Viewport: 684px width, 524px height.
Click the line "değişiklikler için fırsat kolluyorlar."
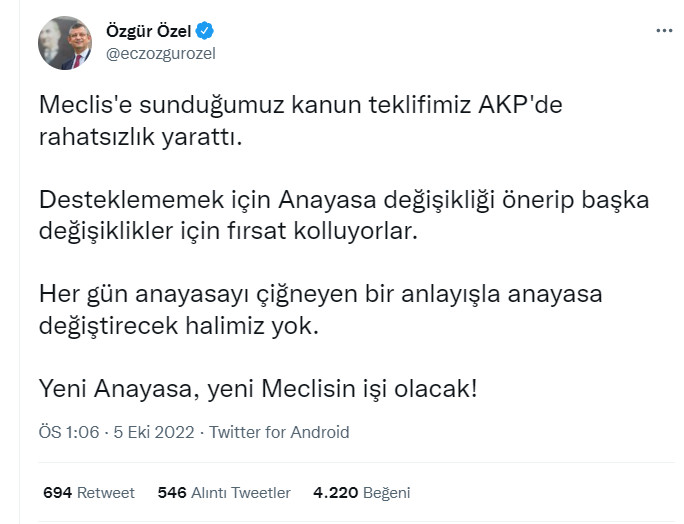coord(227,230)
